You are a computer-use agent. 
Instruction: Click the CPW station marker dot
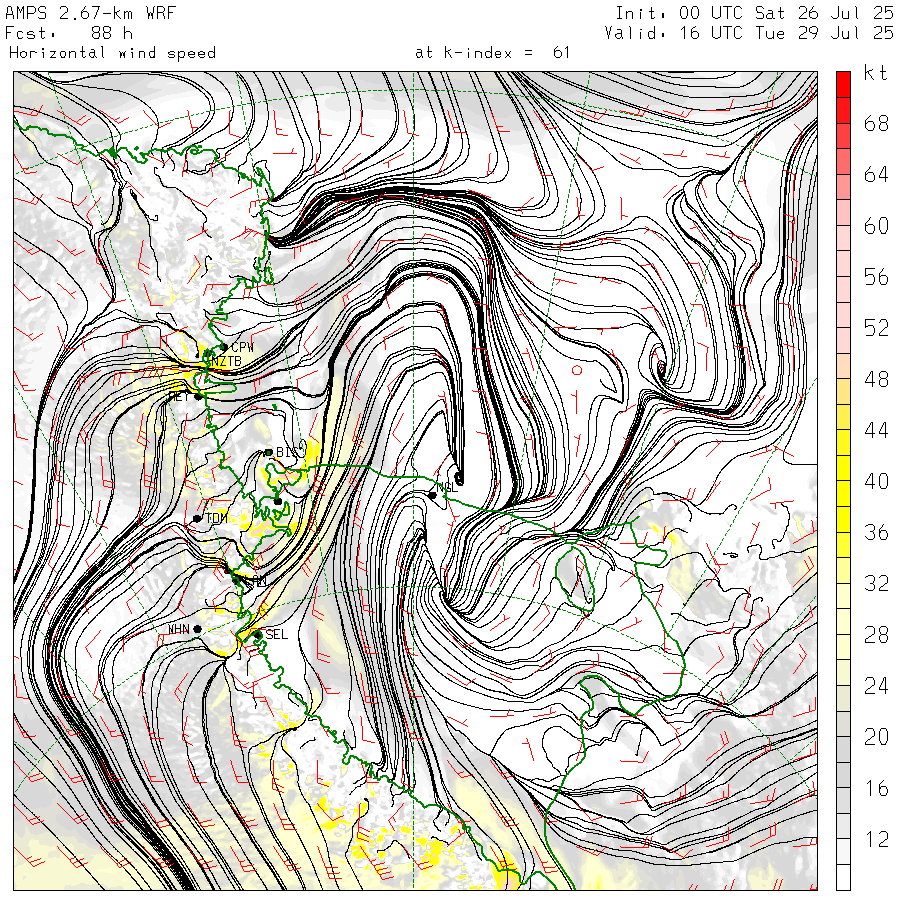(224, 347)
